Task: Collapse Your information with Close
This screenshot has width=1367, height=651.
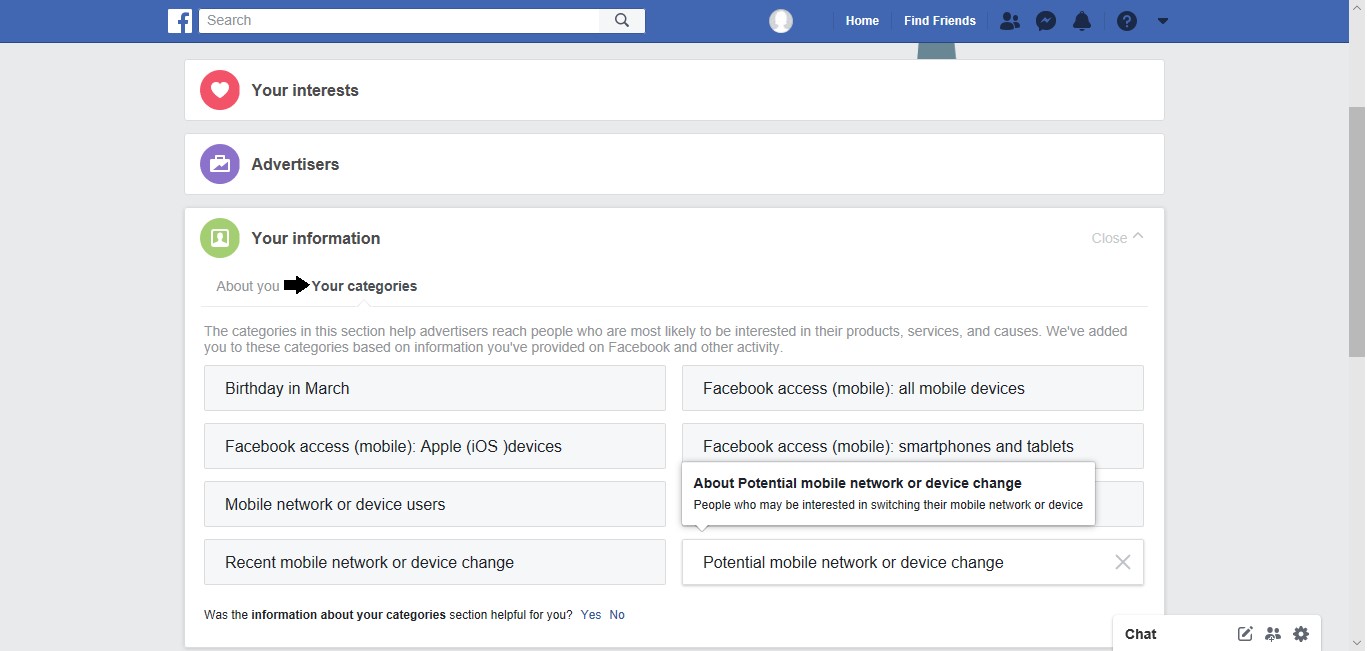Action: 1117,238
